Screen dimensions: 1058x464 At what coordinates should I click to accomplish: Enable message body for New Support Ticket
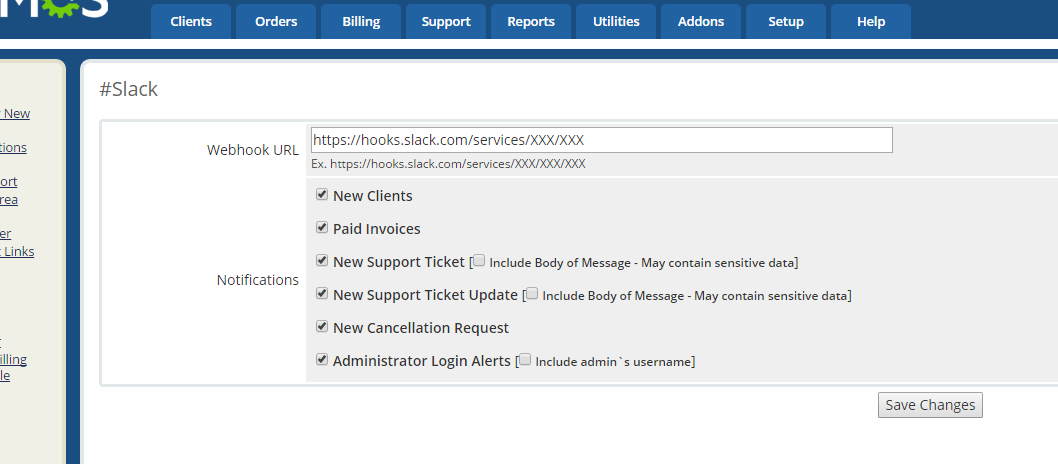pos(480,261)
